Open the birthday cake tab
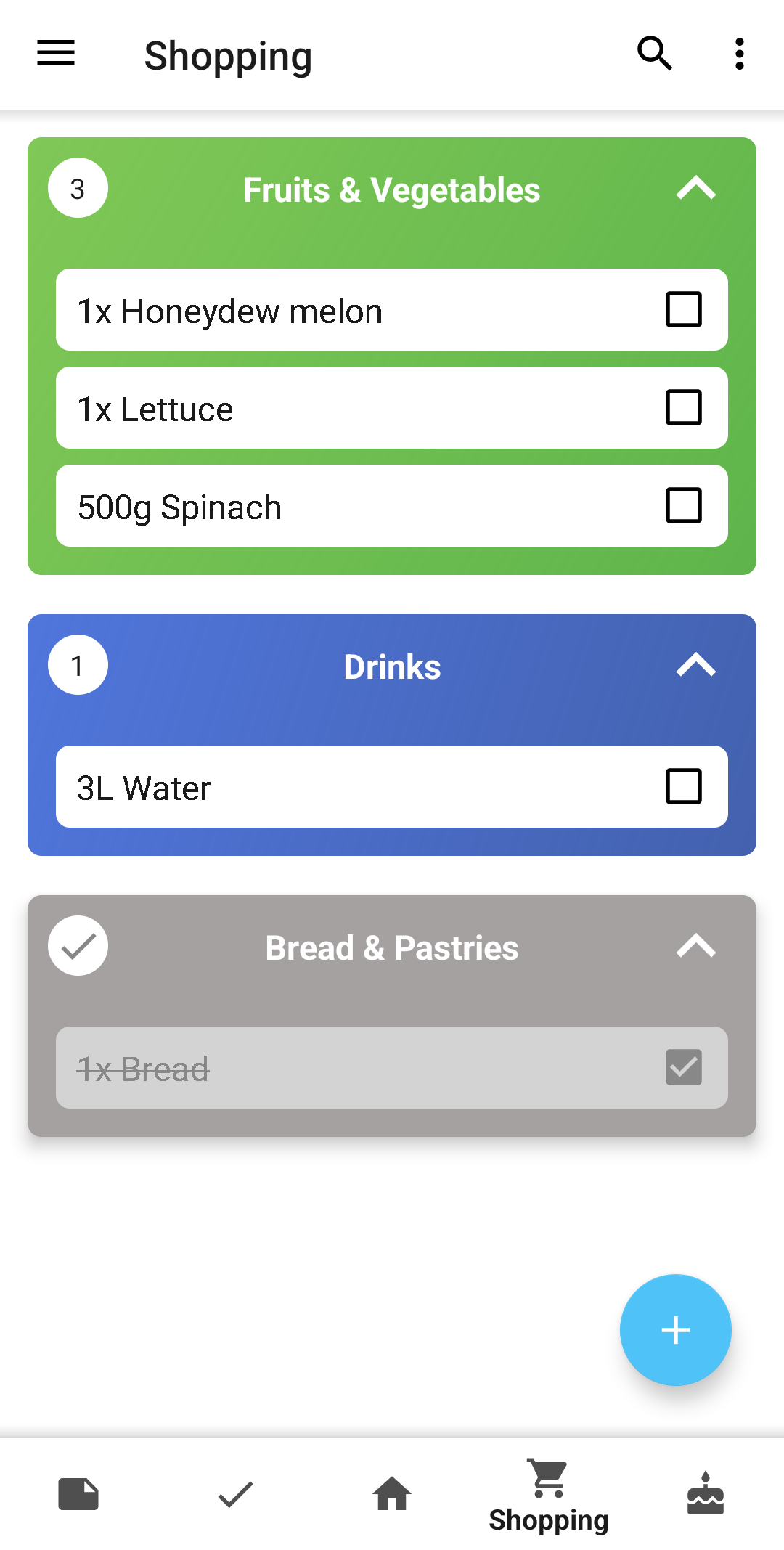 click(705, 1494)
